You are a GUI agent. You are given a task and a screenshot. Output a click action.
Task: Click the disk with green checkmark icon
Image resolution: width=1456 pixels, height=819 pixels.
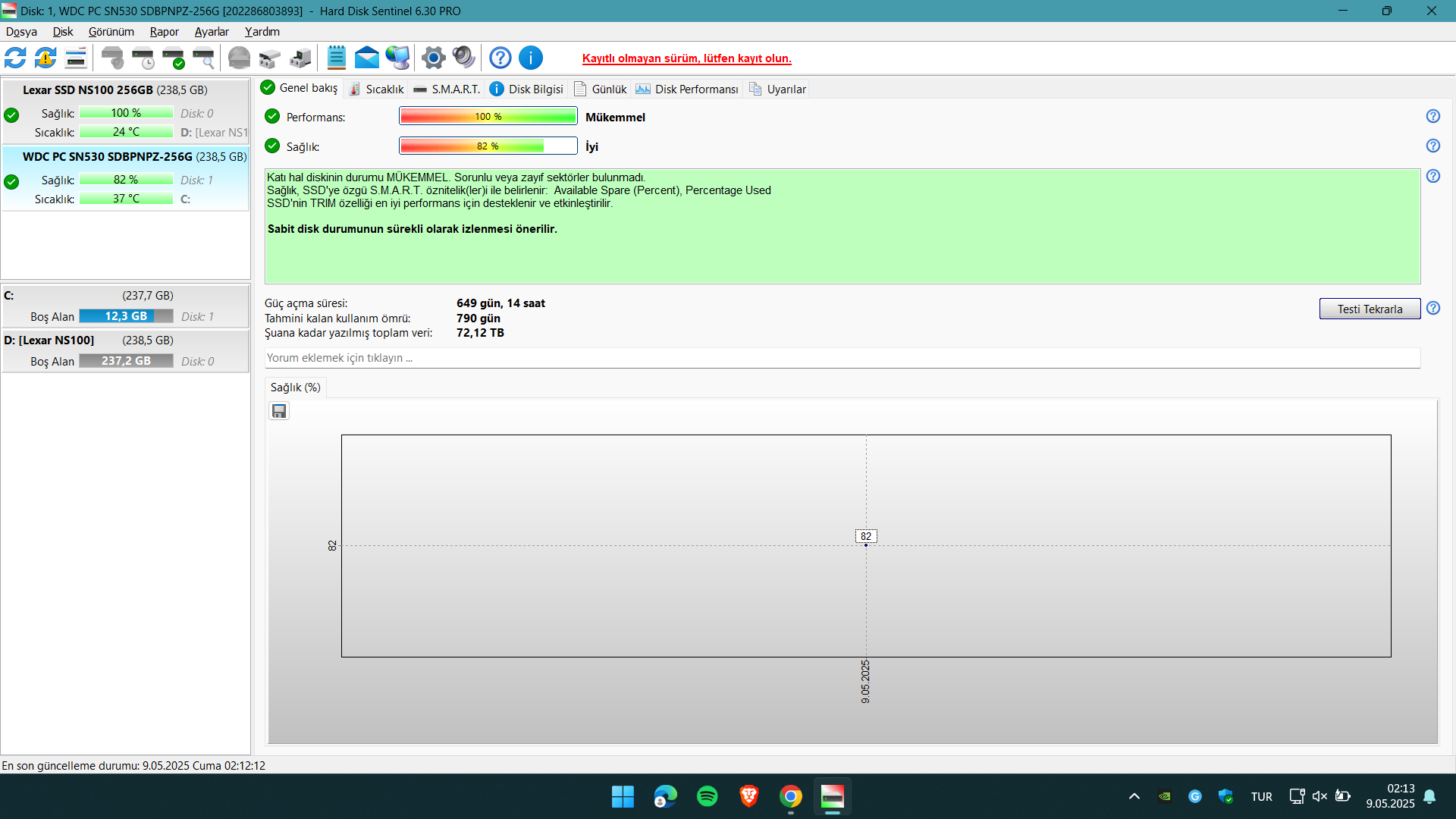coord(174,58)
